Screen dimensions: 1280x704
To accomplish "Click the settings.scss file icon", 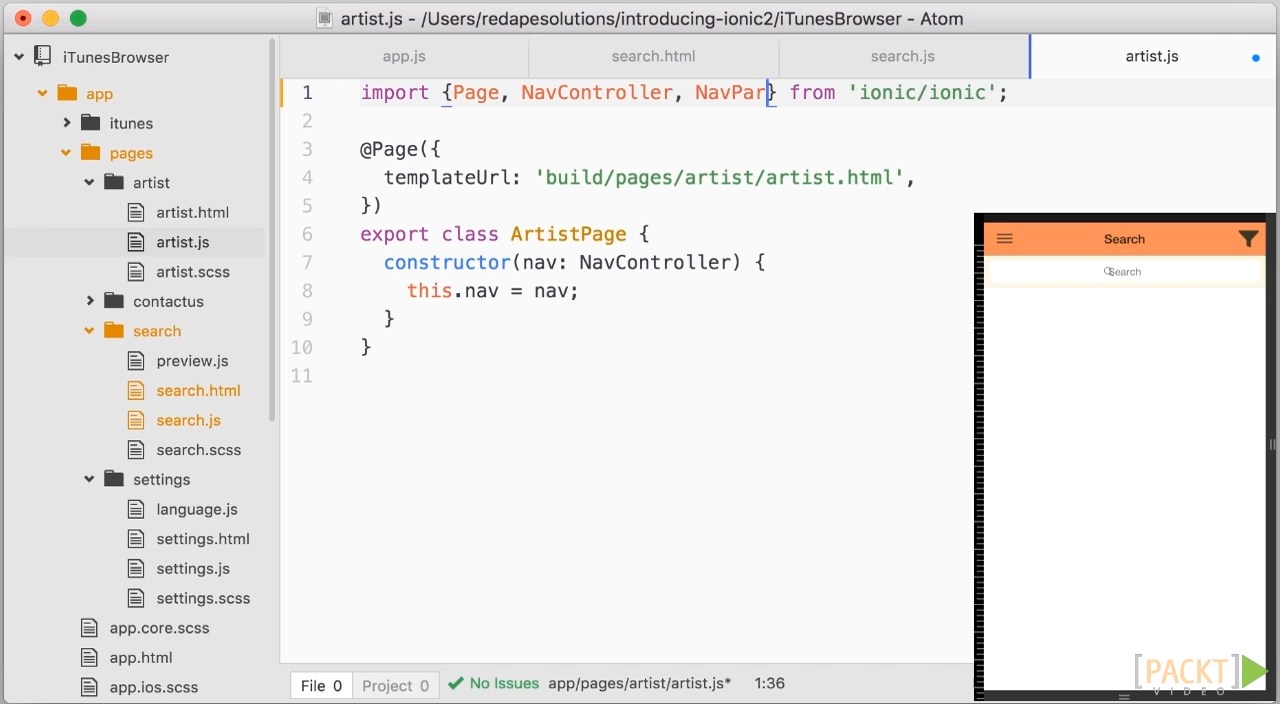I will click(x=137, y=598).
